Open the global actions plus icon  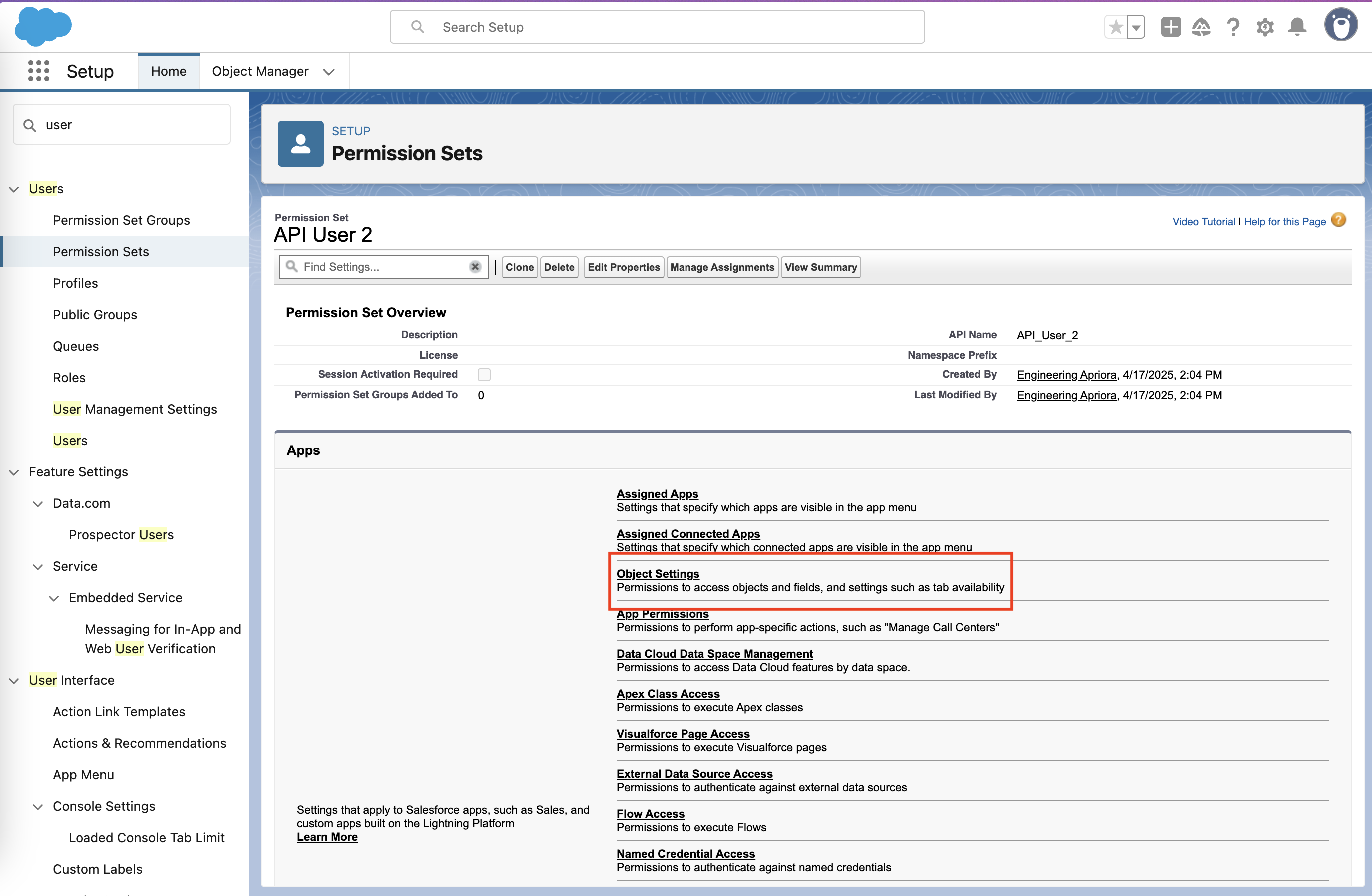1170,27
